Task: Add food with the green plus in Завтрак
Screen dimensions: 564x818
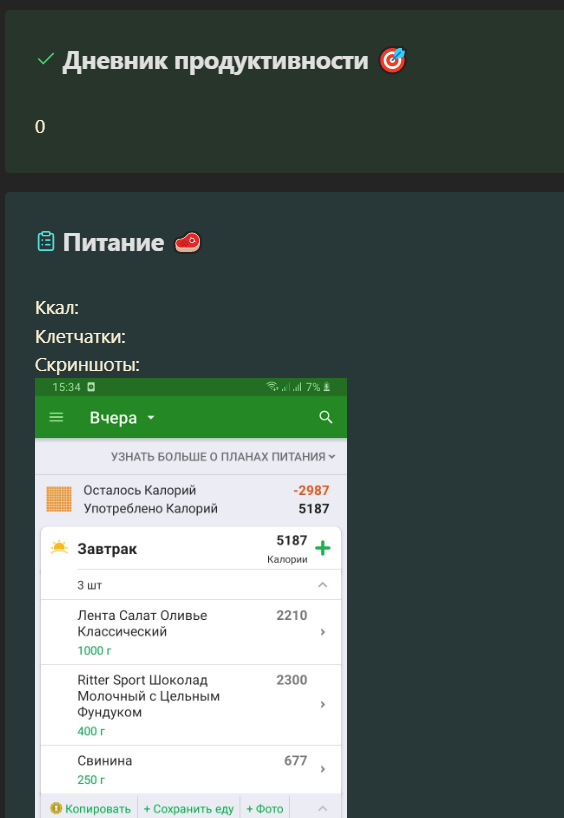Action: click(322, 548)
